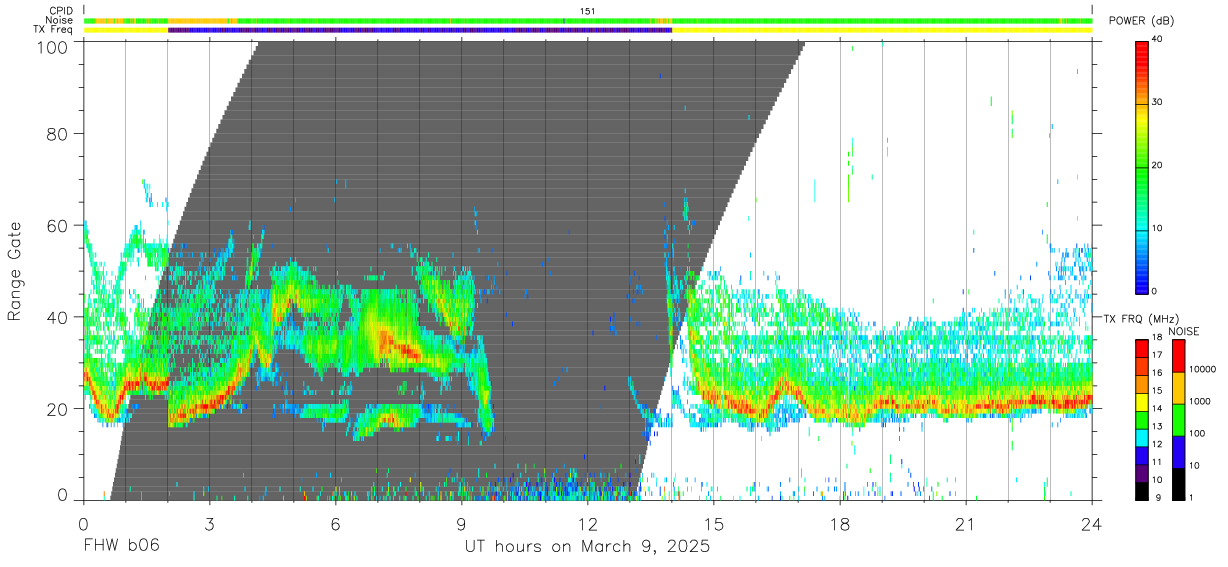Image resolution: width=1228 pixels, height=567 pixels.
Task: Click x-axis tick label 24
Action: tap(1092, 523)
